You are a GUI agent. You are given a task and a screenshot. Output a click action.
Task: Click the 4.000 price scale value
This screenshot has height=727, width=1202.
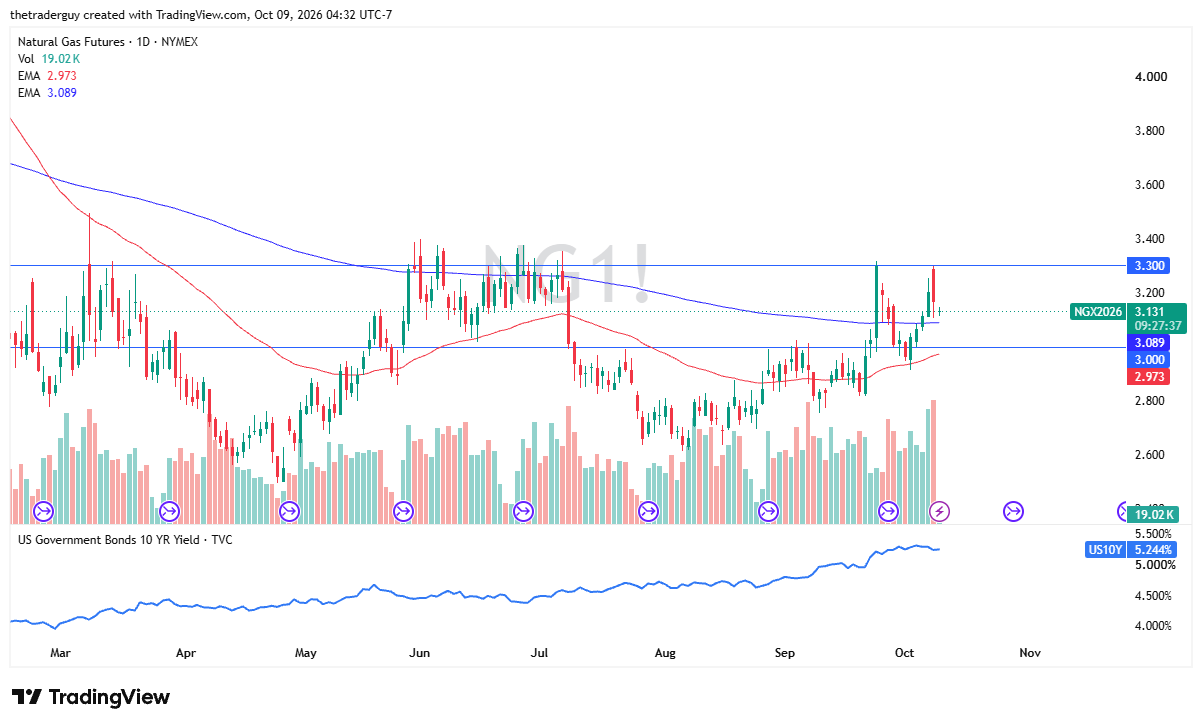[x=1149, y=77]
